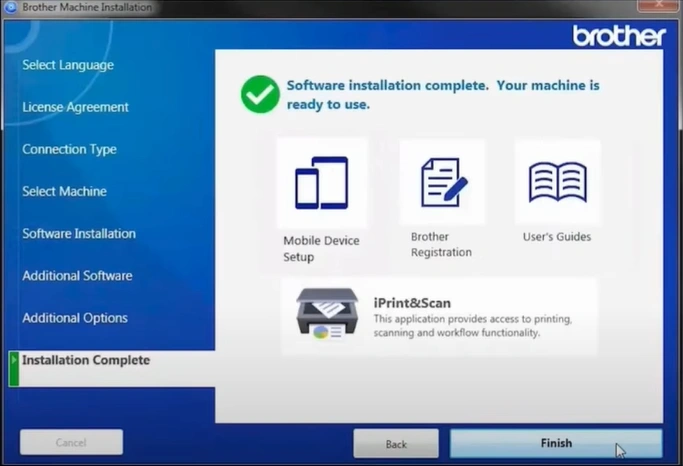Open the Additional Options step
683x466 pixels.
coord(75,318)
